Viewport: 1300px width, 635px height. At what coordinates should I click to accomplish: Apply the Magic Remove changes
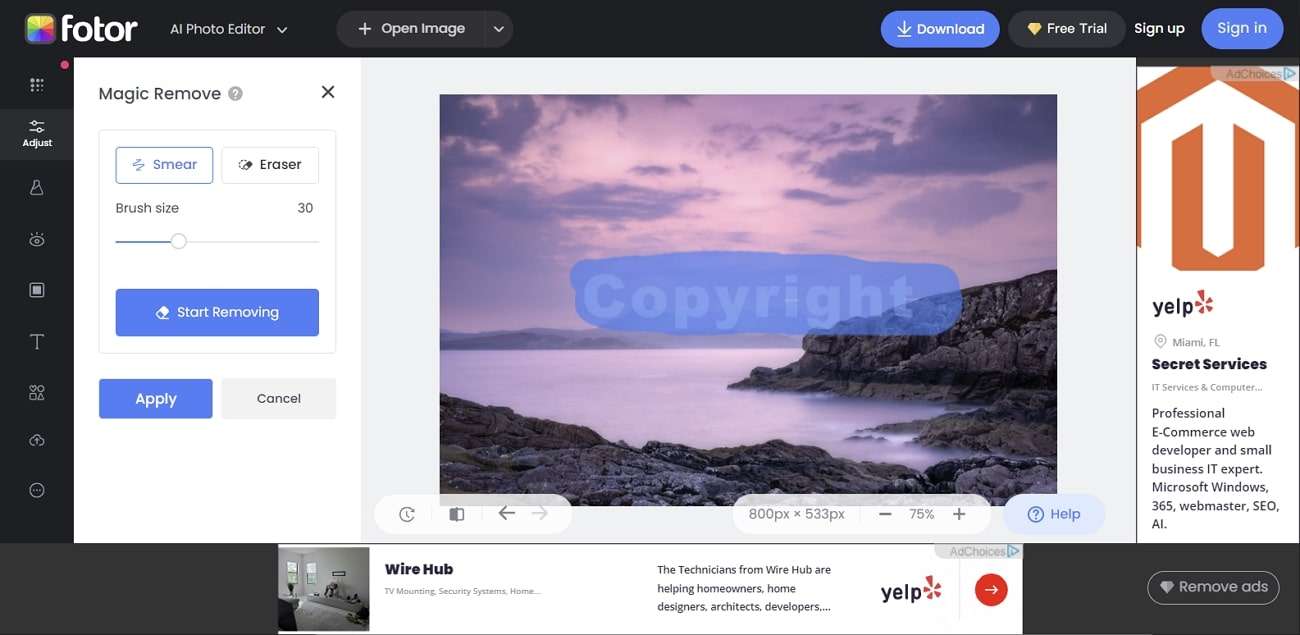(156, 398)
